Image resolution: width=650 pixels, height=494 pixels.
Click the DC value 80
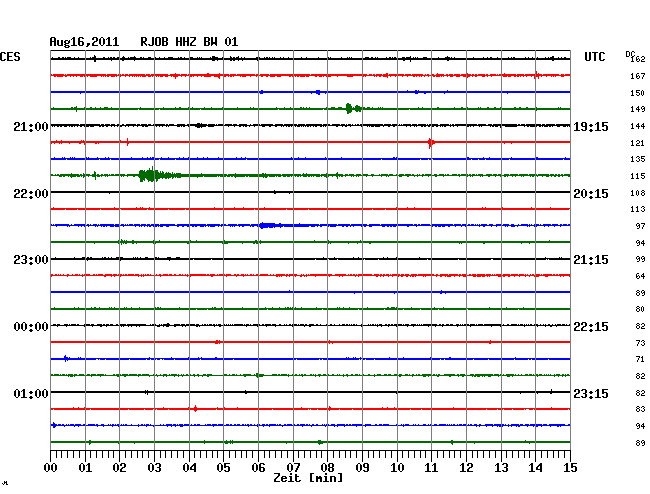pos(640,309)
